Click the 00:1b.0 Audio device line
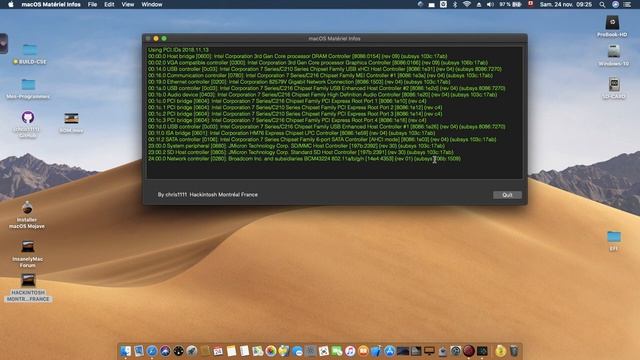This screenshot has height=360, width=640. (x=322, y=95)
